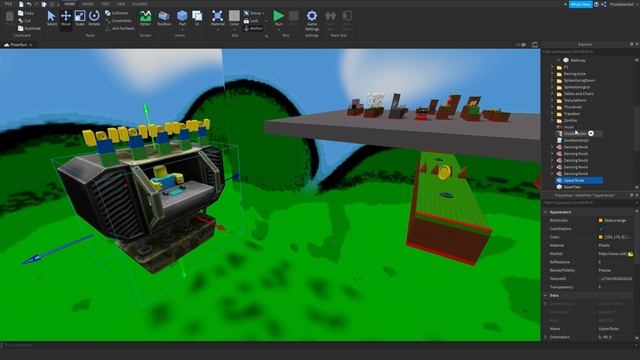The image size is (640, 360).
Task: Click the share icon near What's New
Action: pos(604,4)
